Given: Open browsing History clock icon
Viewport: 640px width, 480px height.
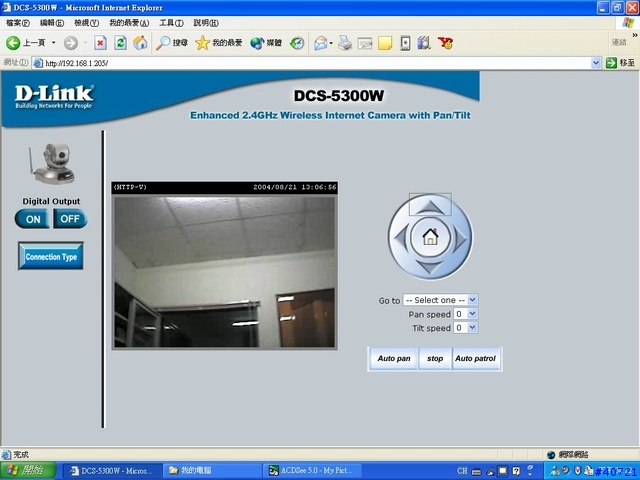Looking at the screenshot, I should click(x=297, y=42).
